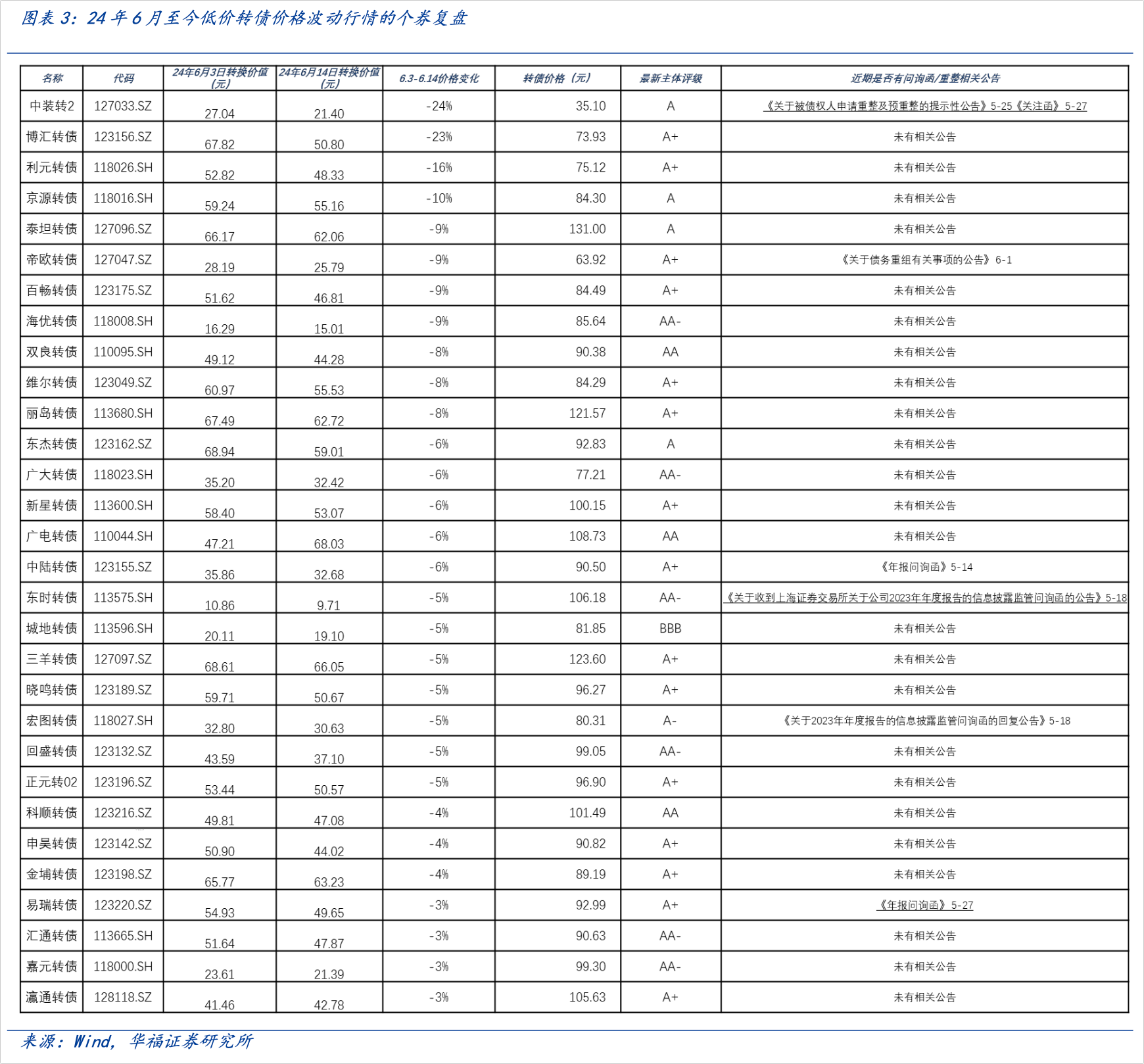This screenshot has width=1144, height=1064.
Task: Select the 名称 column header
Action: [x=52, y=78]
